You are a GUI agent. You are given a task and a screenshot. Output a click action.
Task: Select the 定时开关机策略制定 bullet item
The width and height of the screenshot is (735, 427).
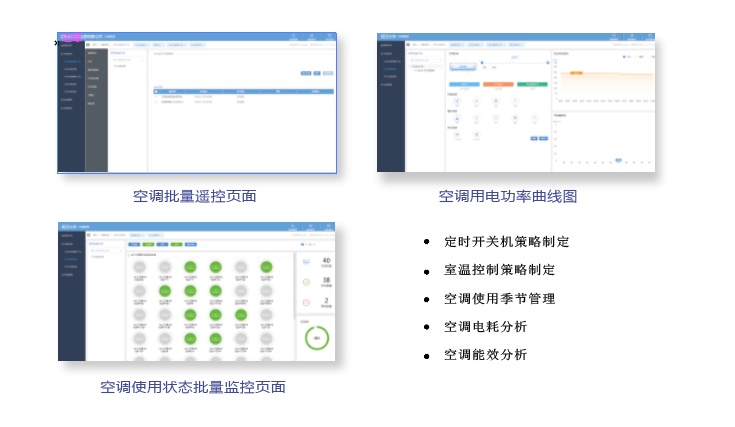click(x=506, y=242)
